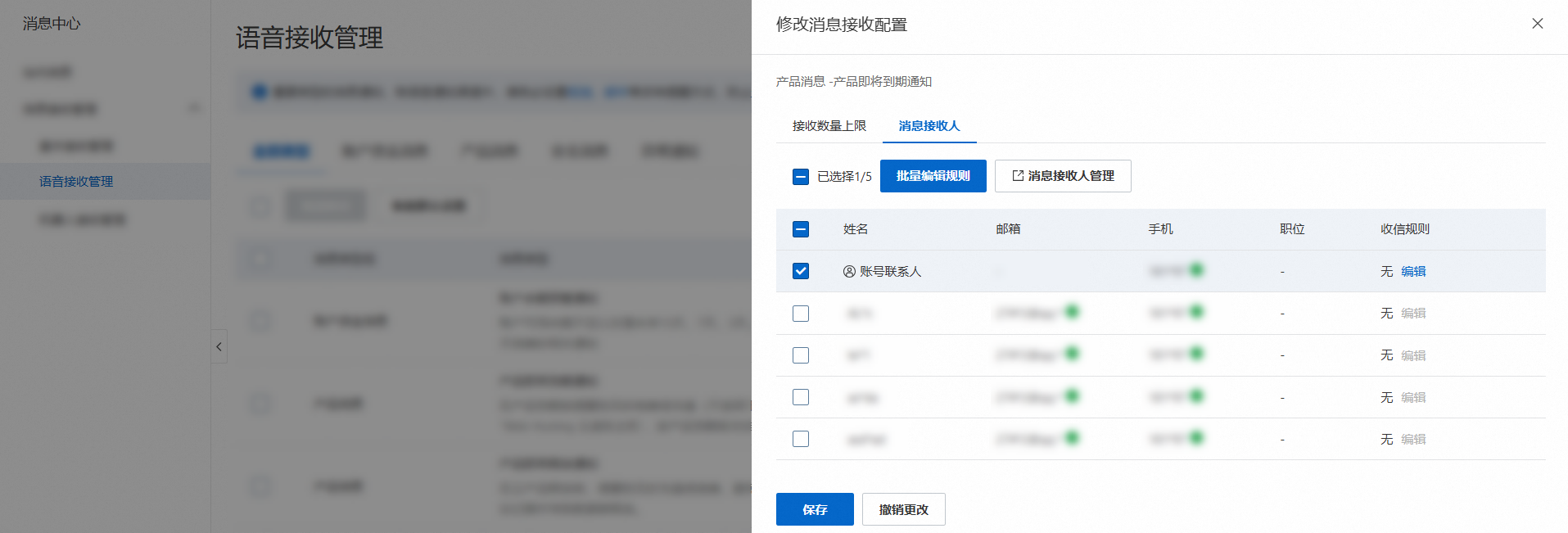Click 撤销更改 to revert changes

[x=903, y=509]
